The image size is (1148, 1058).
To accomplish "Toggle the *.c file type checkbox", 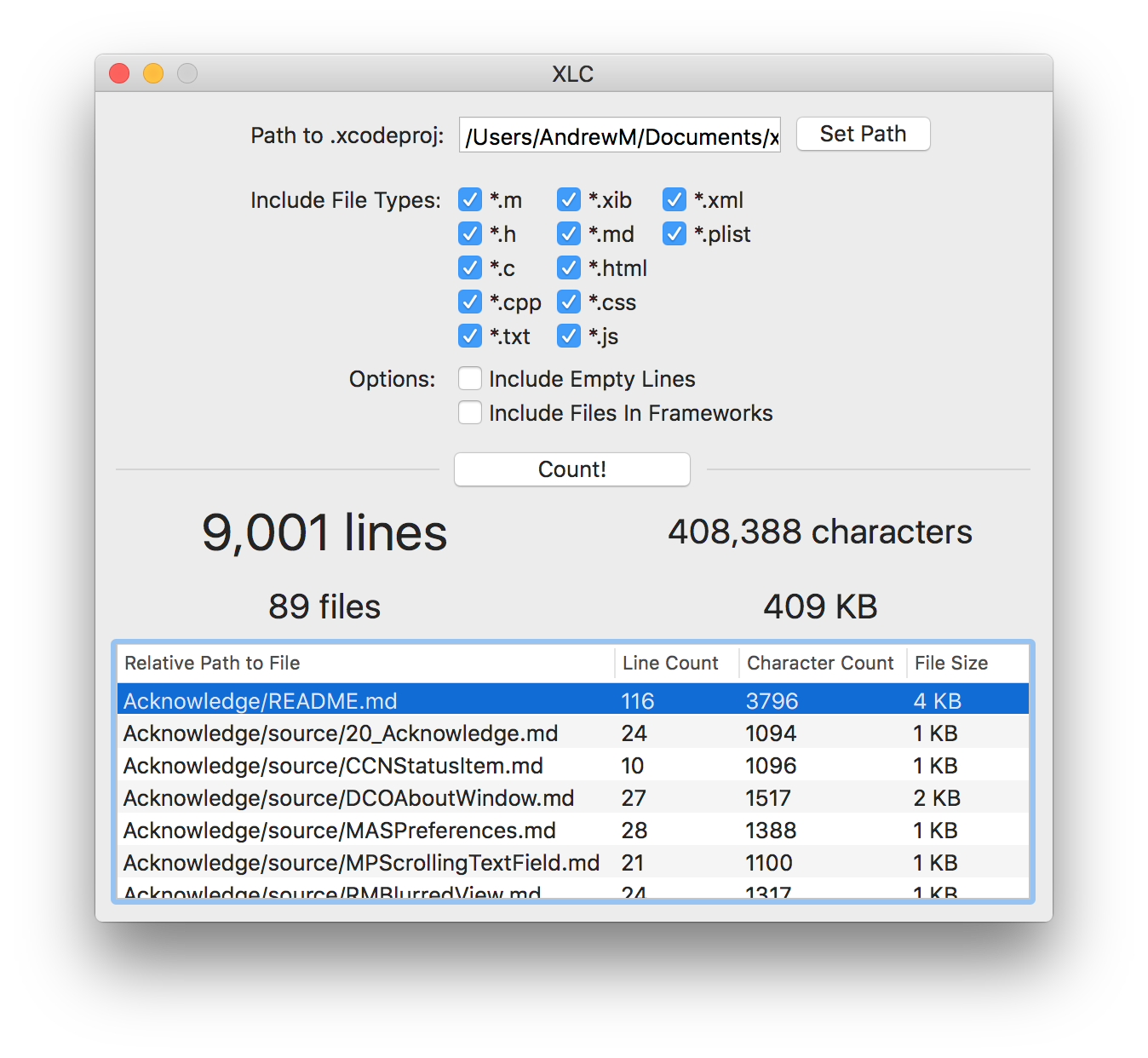I will (470, 267).
